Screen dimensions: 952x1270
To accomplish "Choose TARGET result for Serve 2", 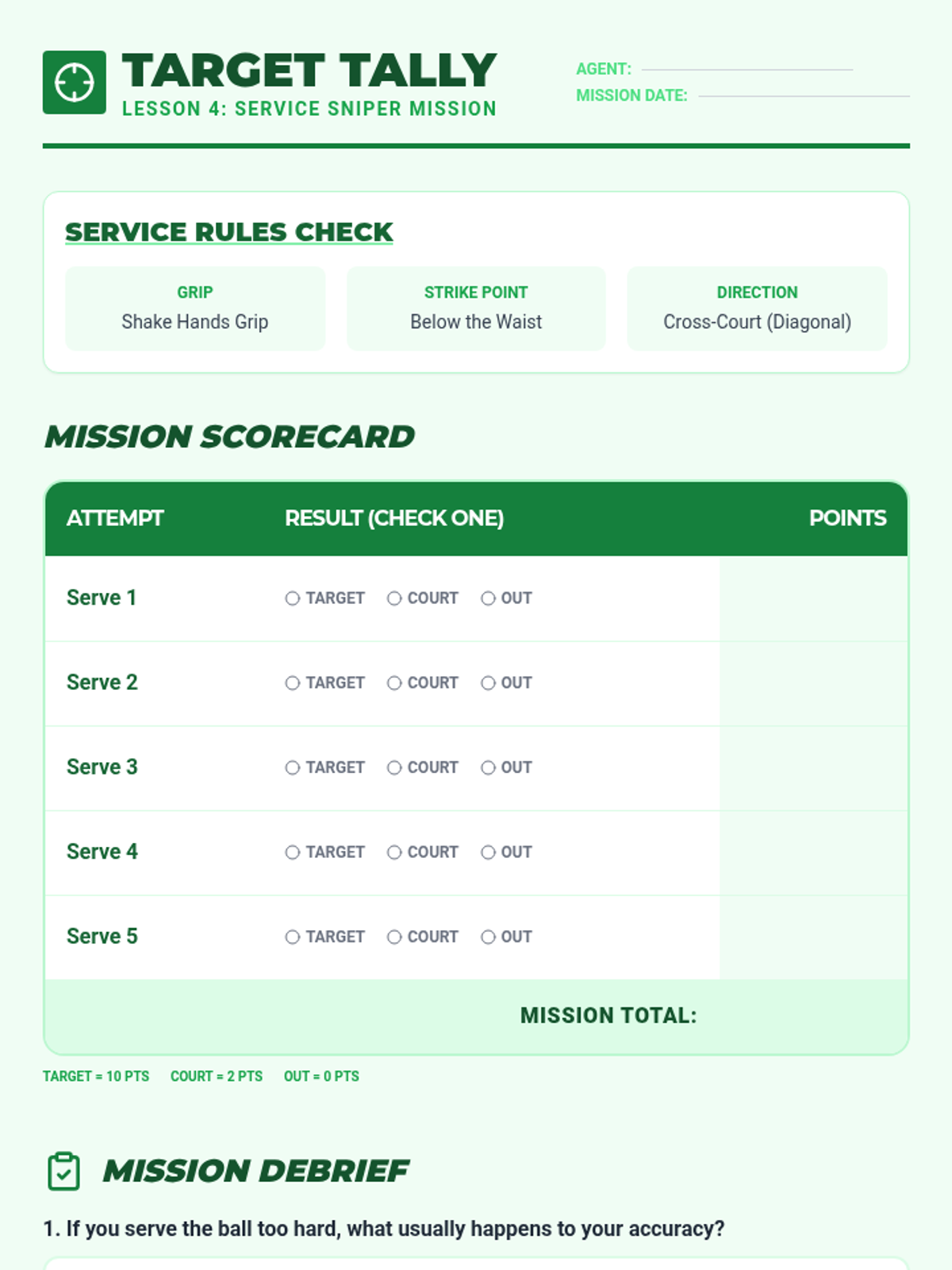I will (x=293, y=683).
